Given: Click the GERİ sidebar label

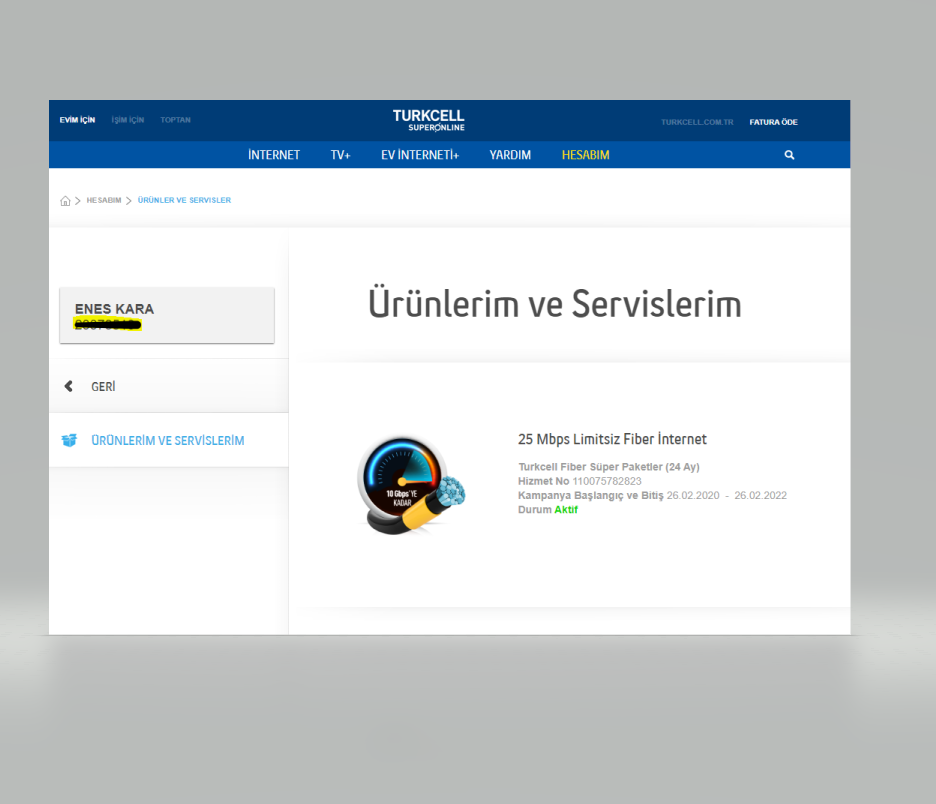Looking at the screenshot, I should tap(103, 387).
